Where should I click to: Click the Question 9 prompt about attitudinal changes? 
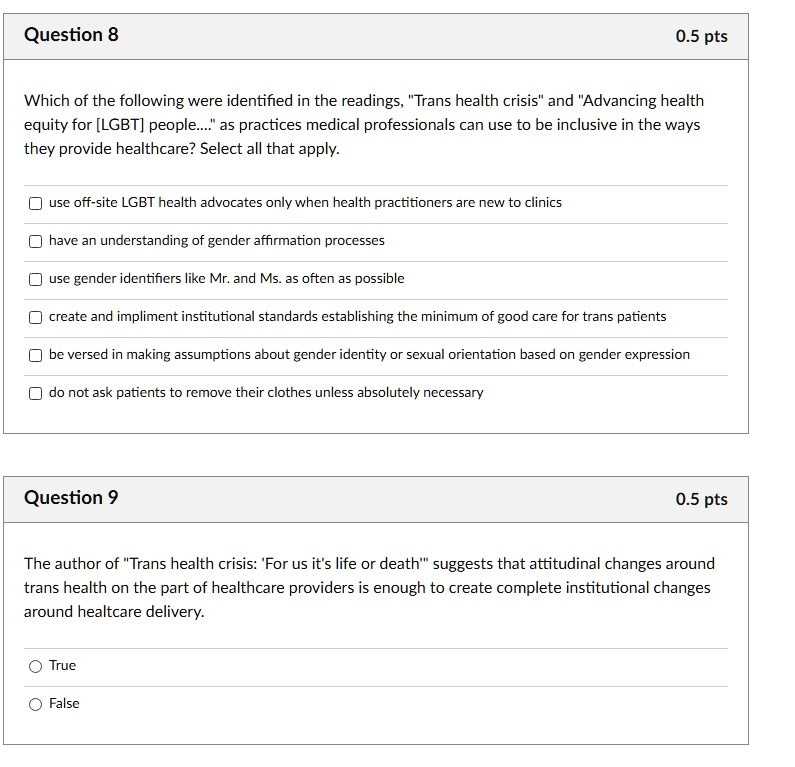click(369, 588)
